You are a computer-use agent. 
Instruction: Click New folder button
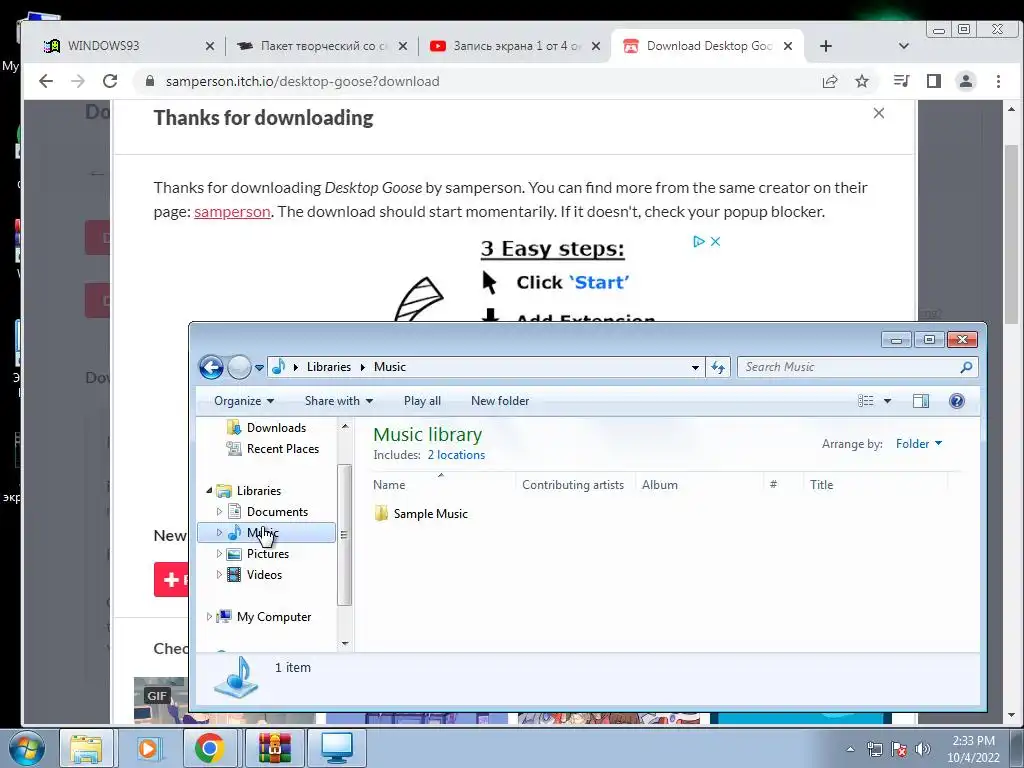pos(500,401)
